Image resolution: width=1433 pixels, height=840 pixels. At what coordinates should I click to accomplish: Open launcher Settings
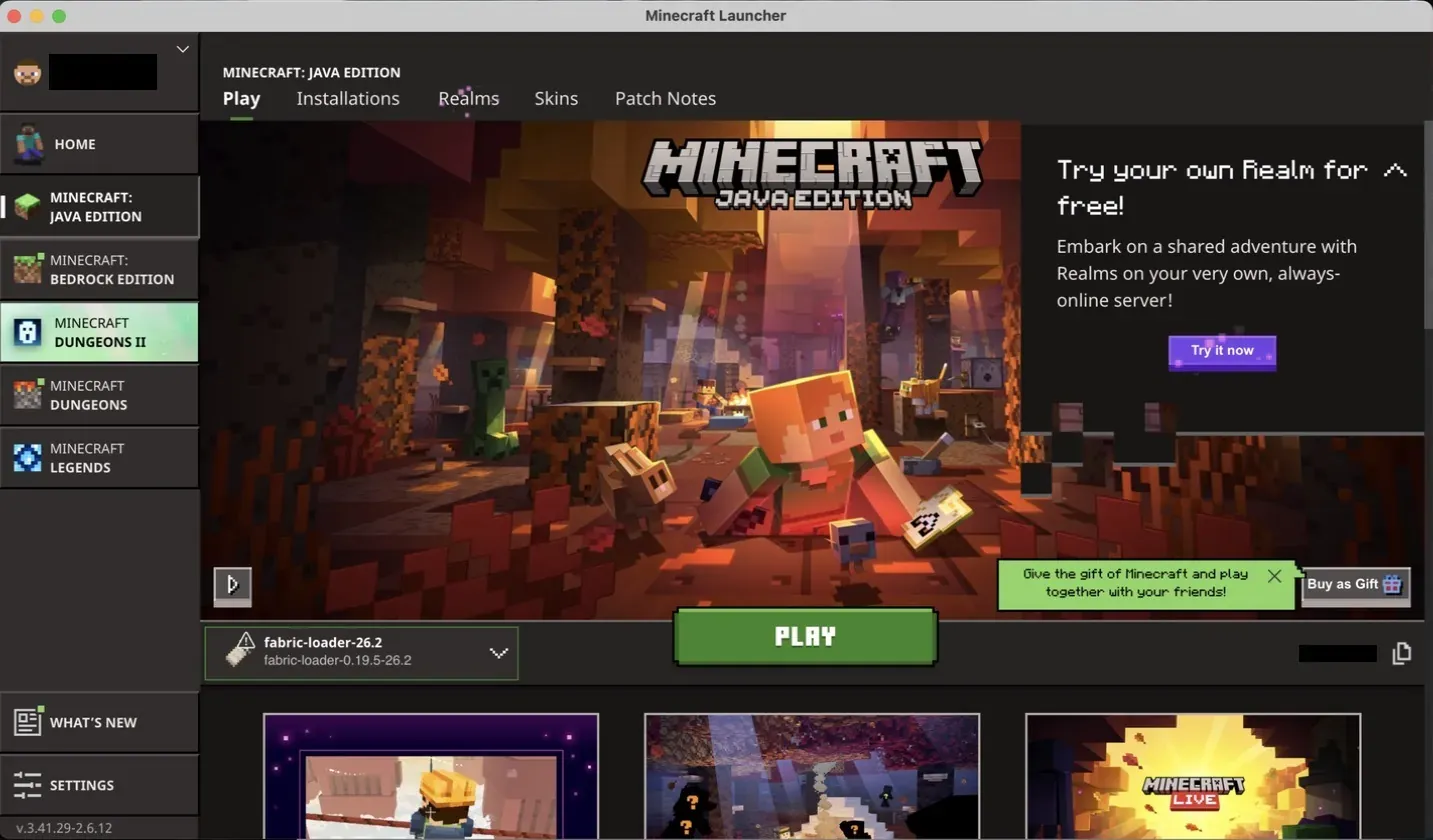(x=99, y=785)
